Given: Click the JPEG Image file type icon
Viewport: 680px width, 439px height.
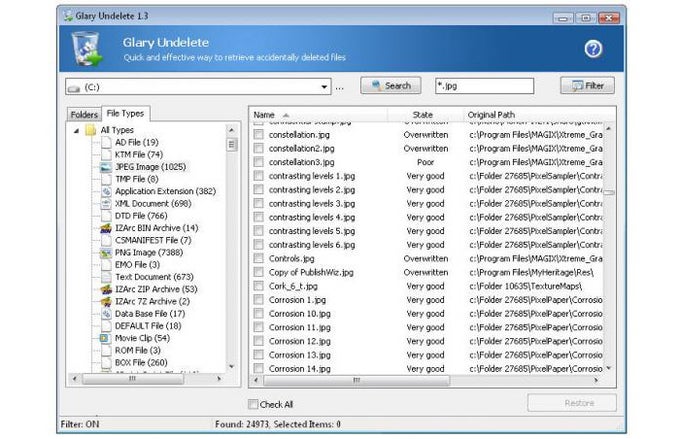Looking at the screenshot, I should pyautogui.click(x=106, y=167).
